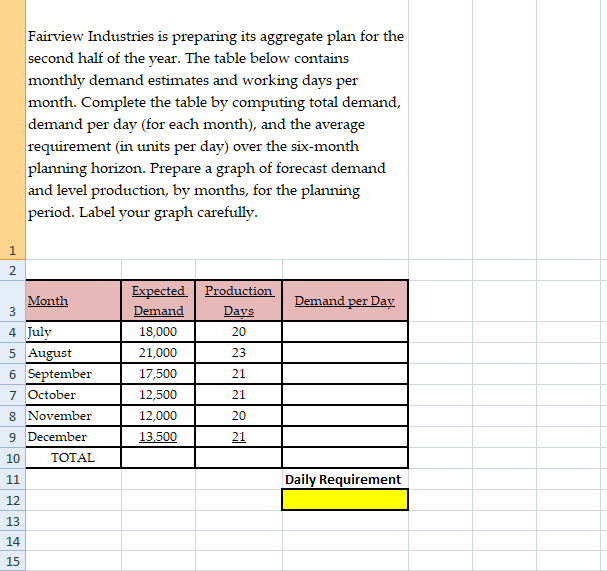Image resolution: width=607 pixels, height=571 pixels.
Task: Click the Production Days header cell
Action: (x=239, y=301)
